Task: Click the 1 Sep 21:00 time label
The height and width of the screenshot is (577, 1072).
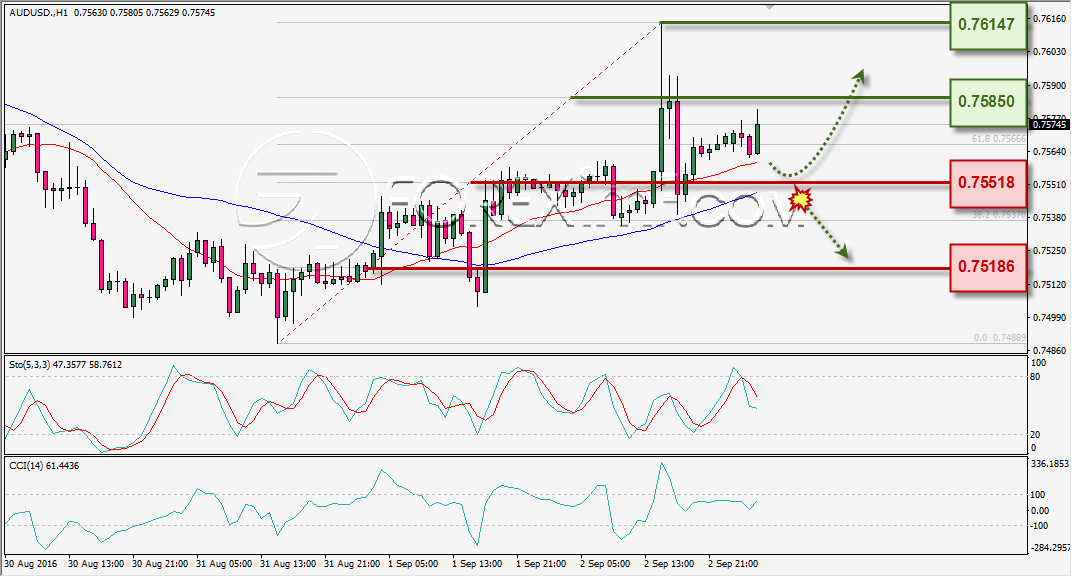Action: click(x=541, y=564)
